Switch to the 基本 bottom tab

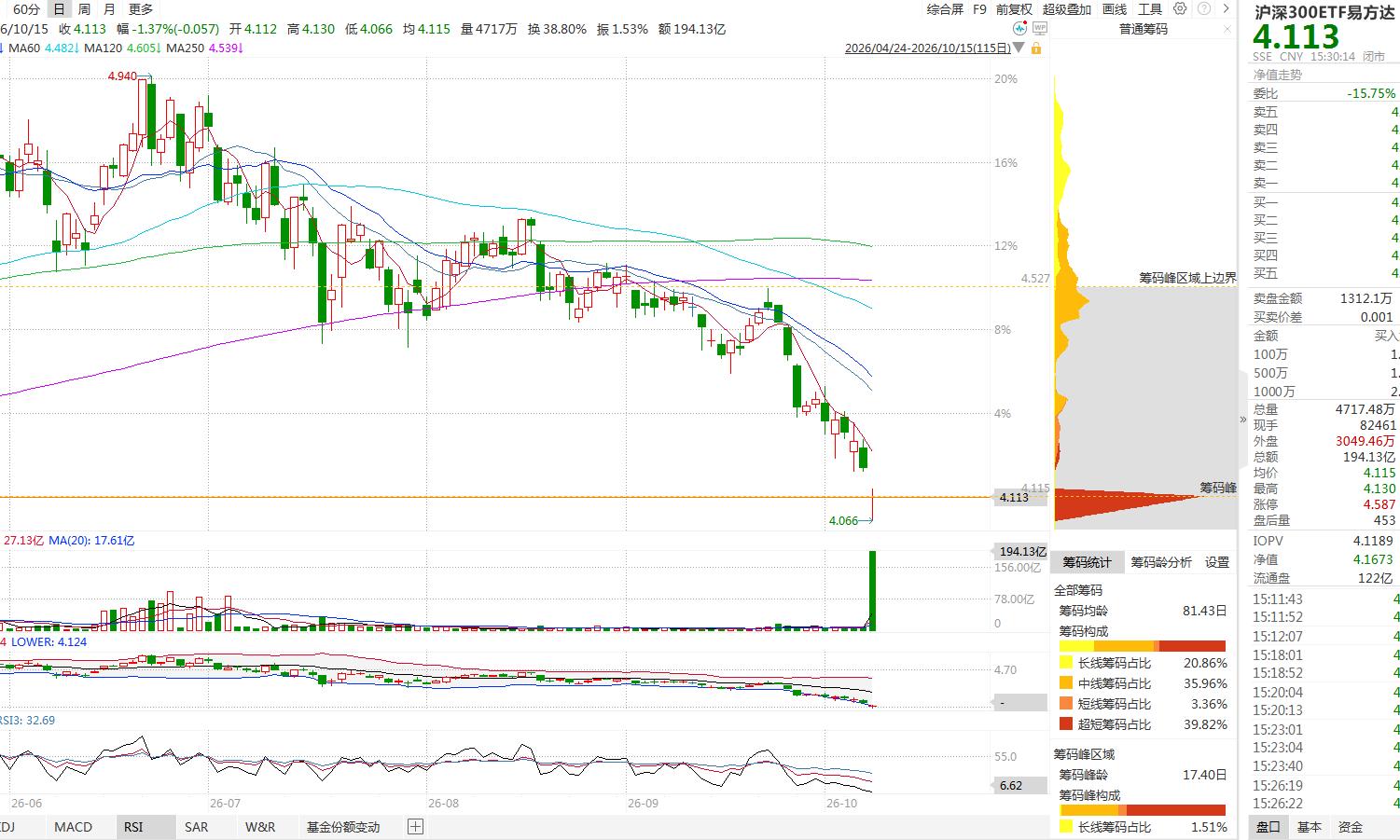pos(1310,827)
